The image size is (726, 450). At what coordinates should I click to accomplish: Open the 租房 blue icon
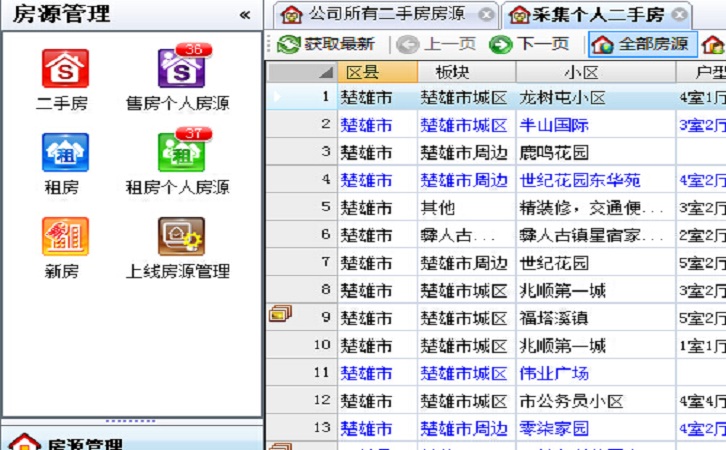pos(64,152)
